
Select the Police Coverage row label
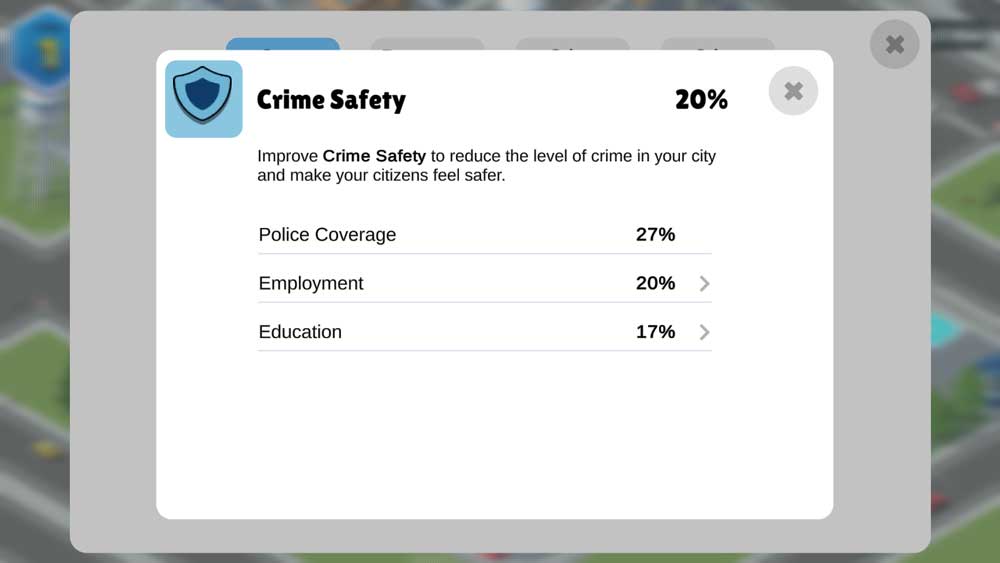(x=327, y=235)
